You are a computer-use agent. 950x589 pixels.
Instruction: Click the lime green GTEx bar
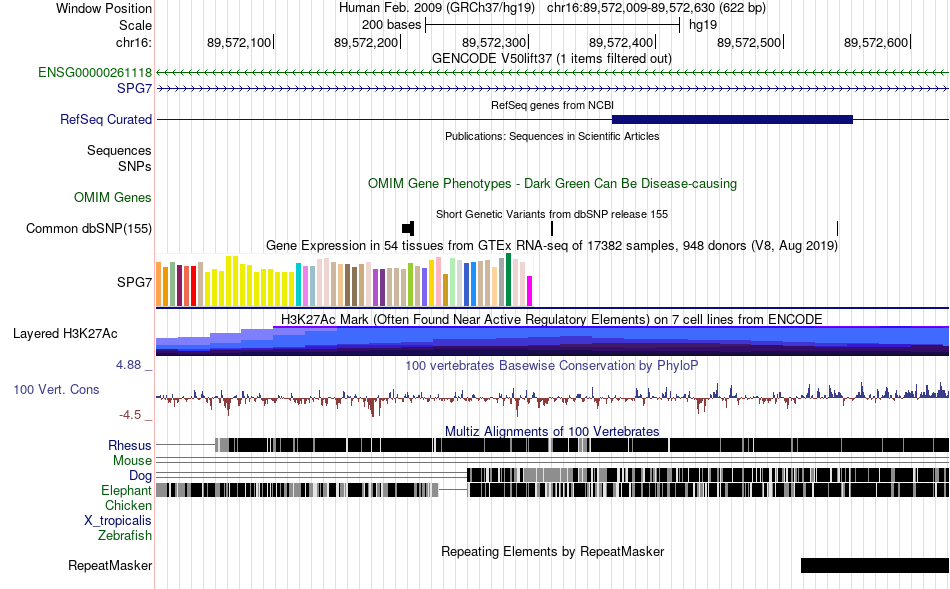coord(410,284)
